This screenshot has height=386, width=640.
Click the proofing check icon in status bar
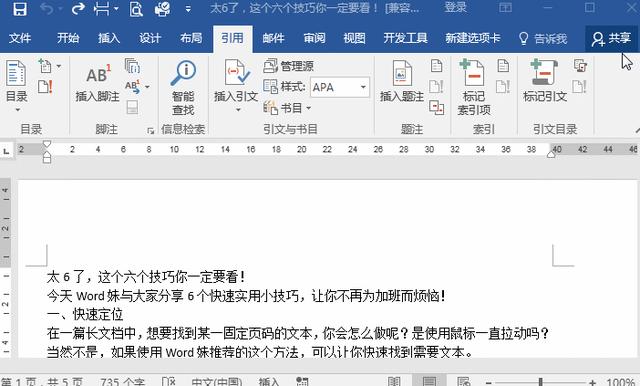168,382
